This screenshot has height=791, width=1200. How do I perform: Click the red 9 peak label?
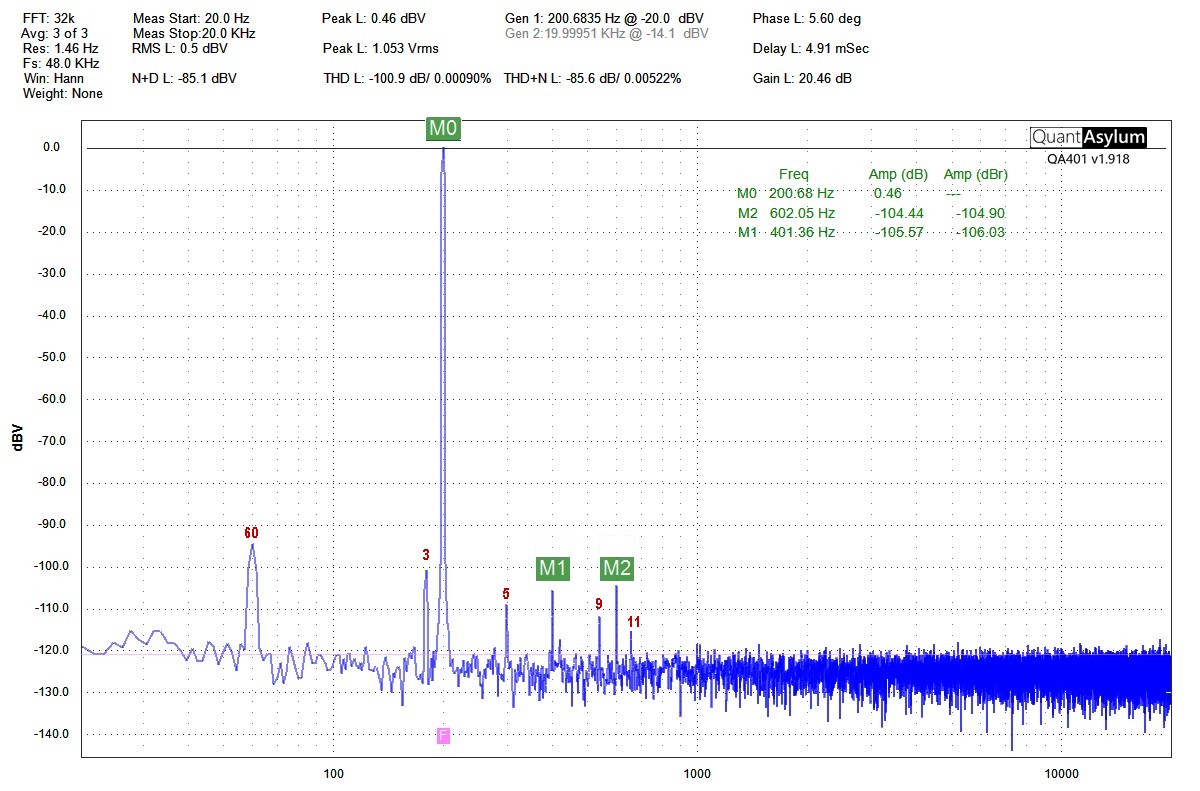[x=598, y=604]
